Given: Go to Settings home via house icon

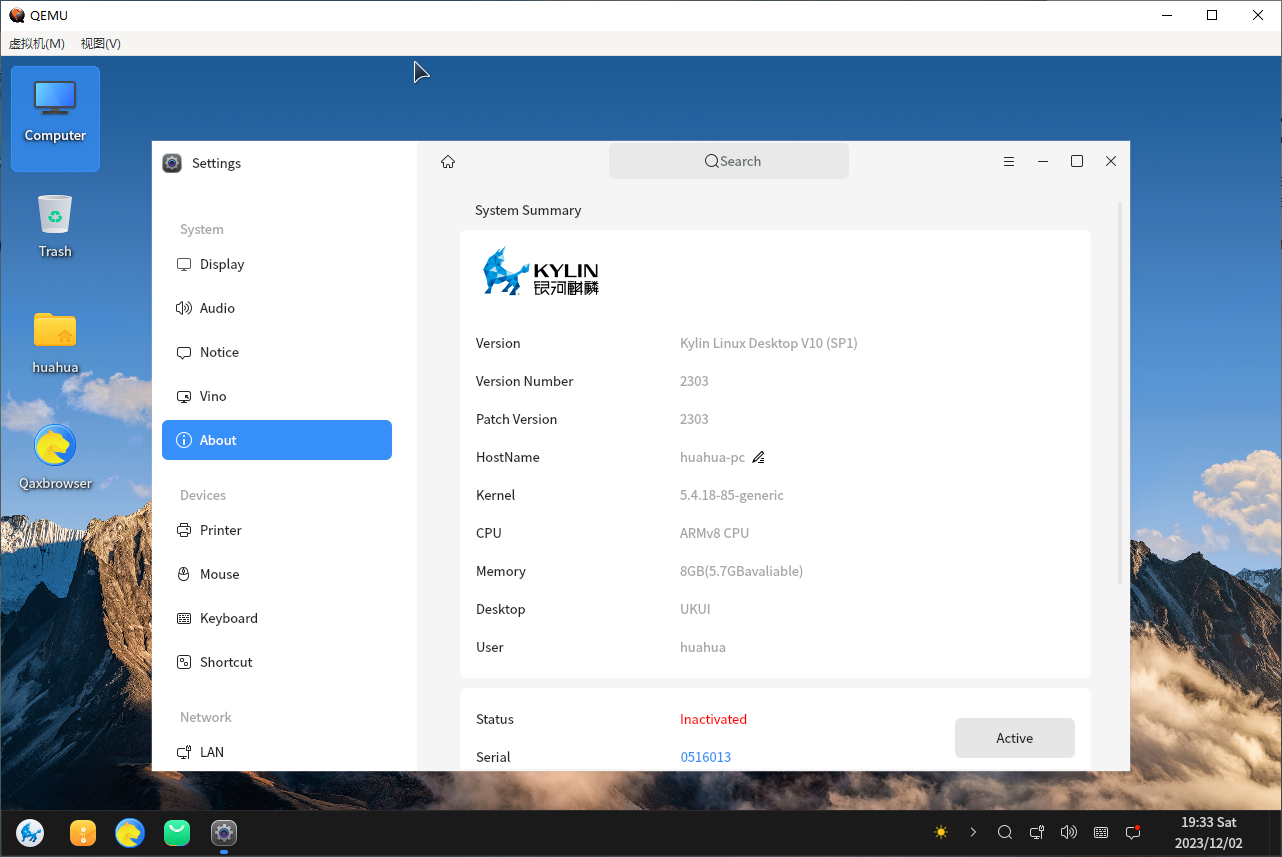Looking at the screenshot, I should [x=448, y=162].
